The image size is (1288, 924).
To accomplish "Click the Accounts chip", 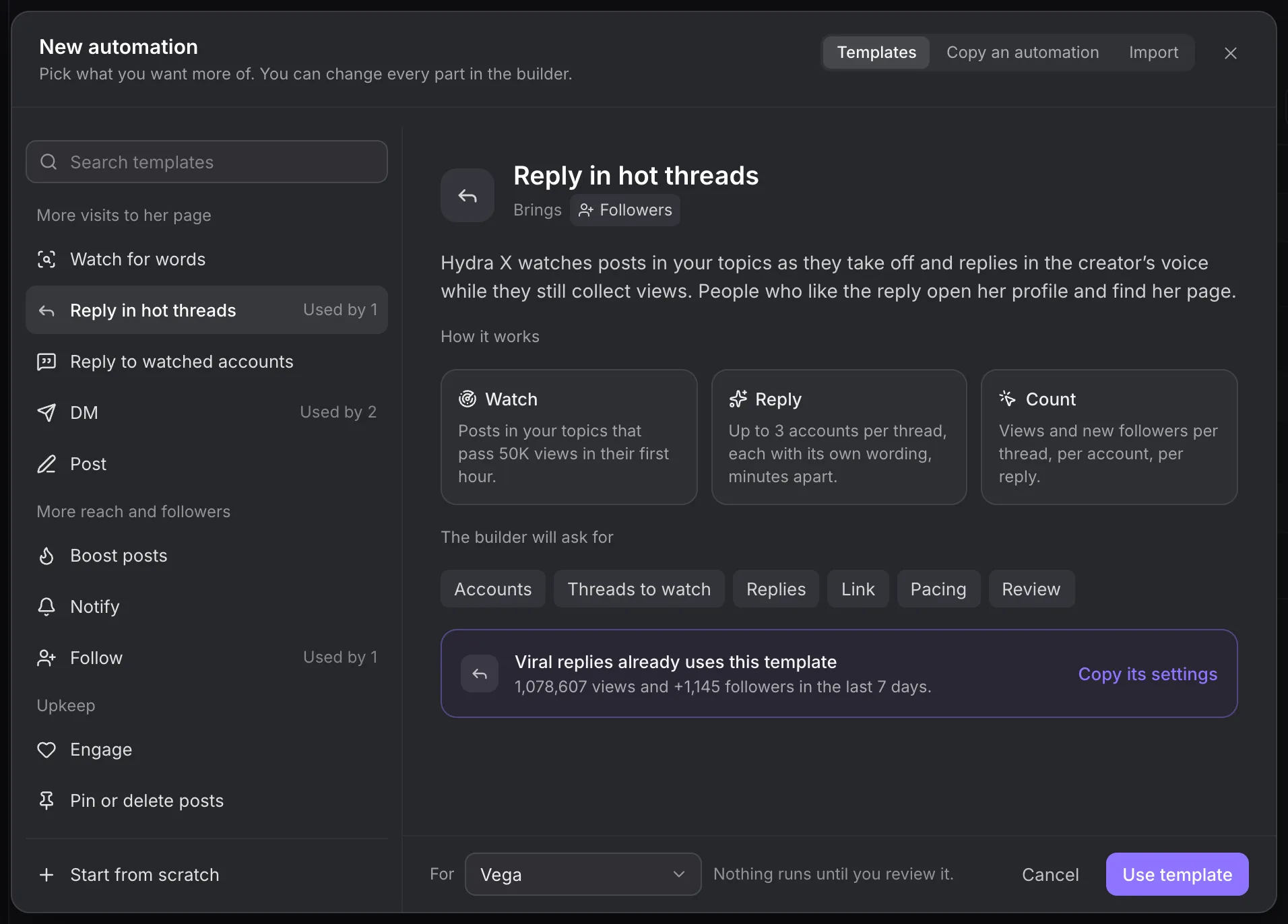I will click(492, 589).
